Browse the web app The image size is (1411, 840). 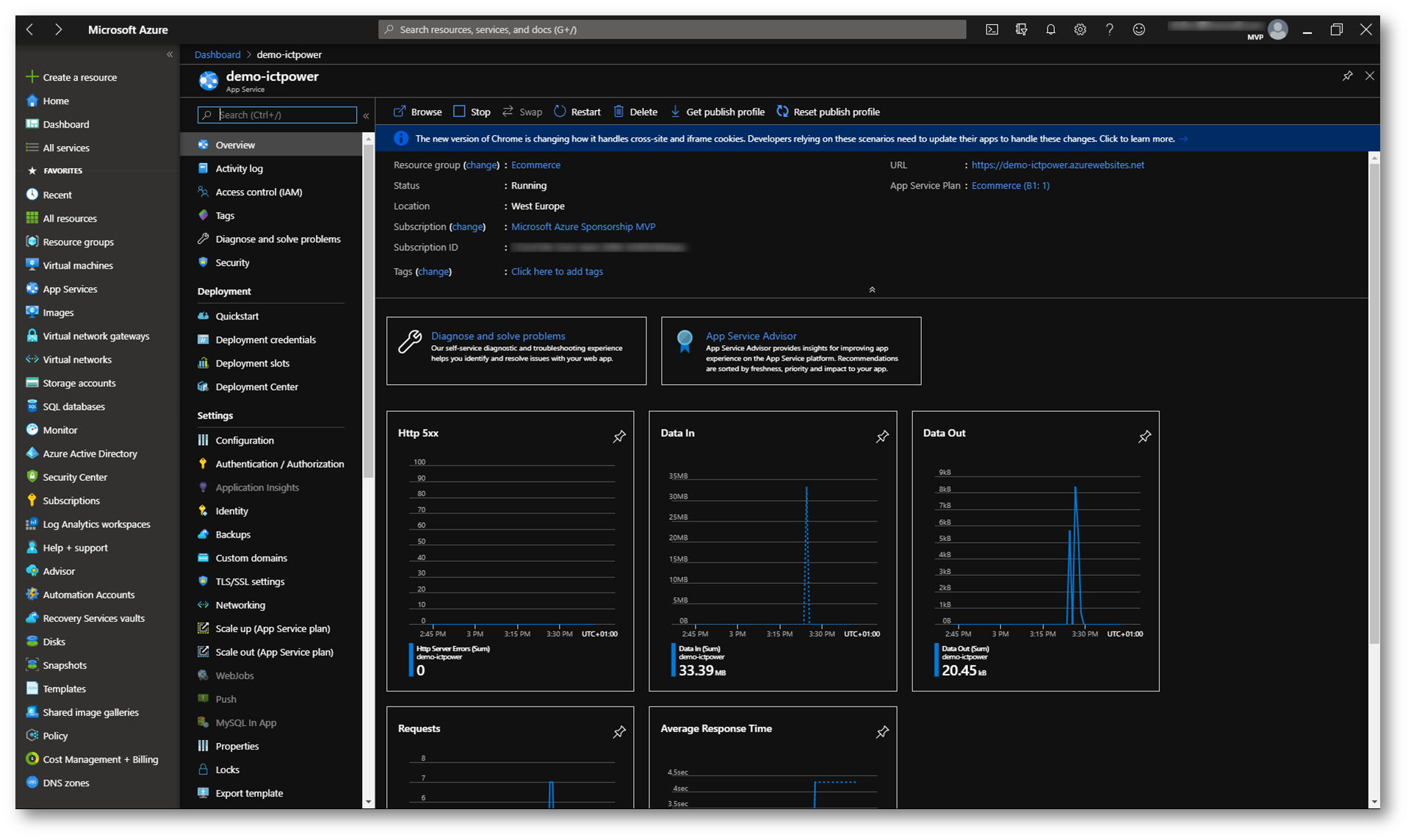[x=417, y=112]
